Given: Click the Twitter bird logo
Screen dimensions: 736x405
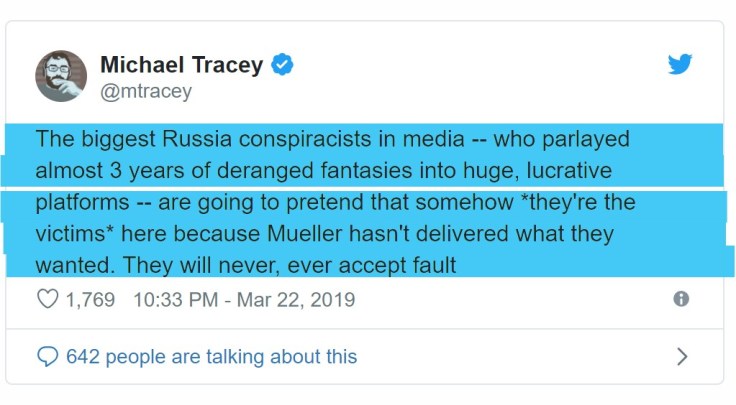Looking at the screenshot, I should (x=680, y=65).
